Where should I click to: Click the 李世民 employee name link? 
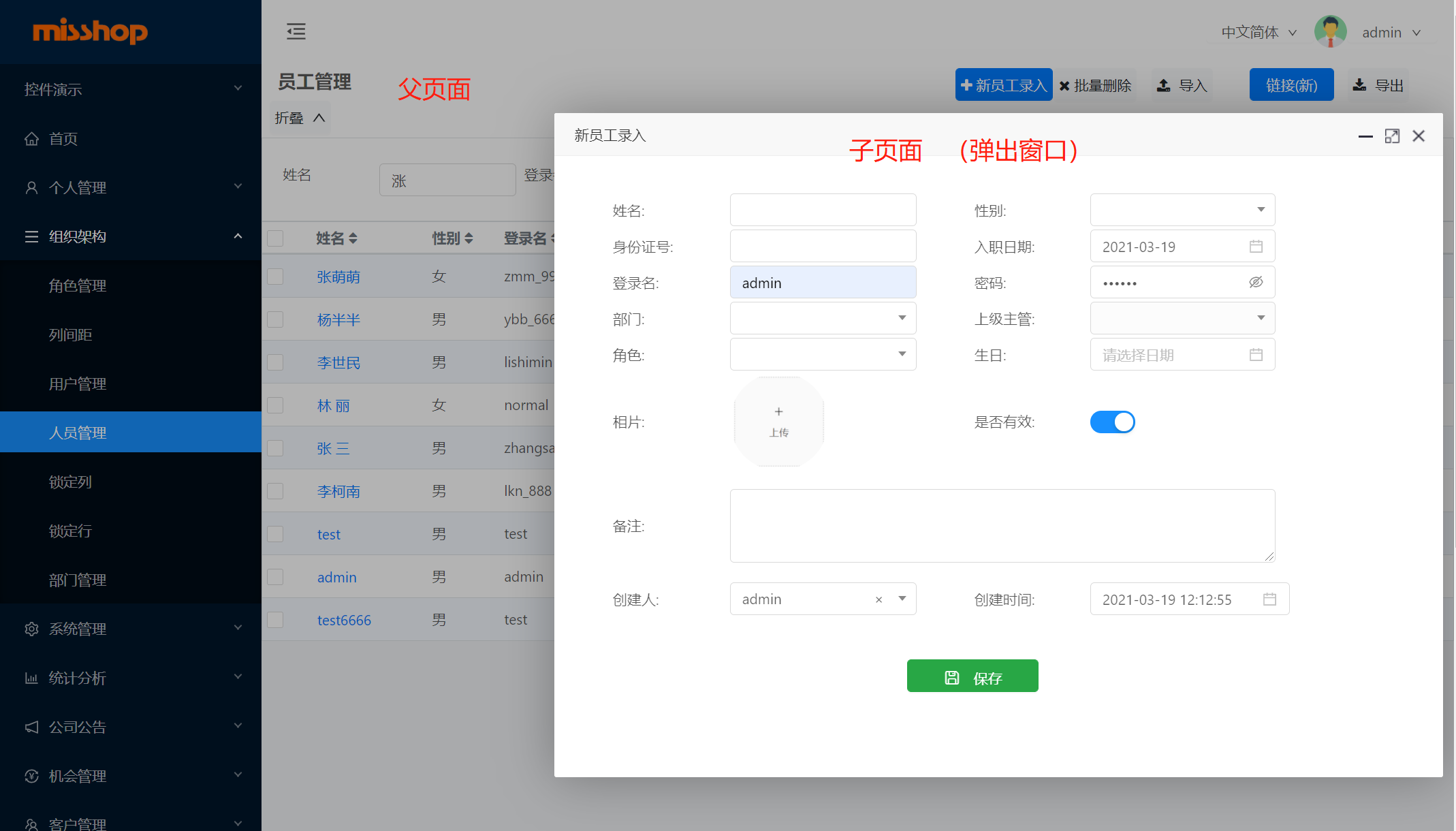point(338,363)
